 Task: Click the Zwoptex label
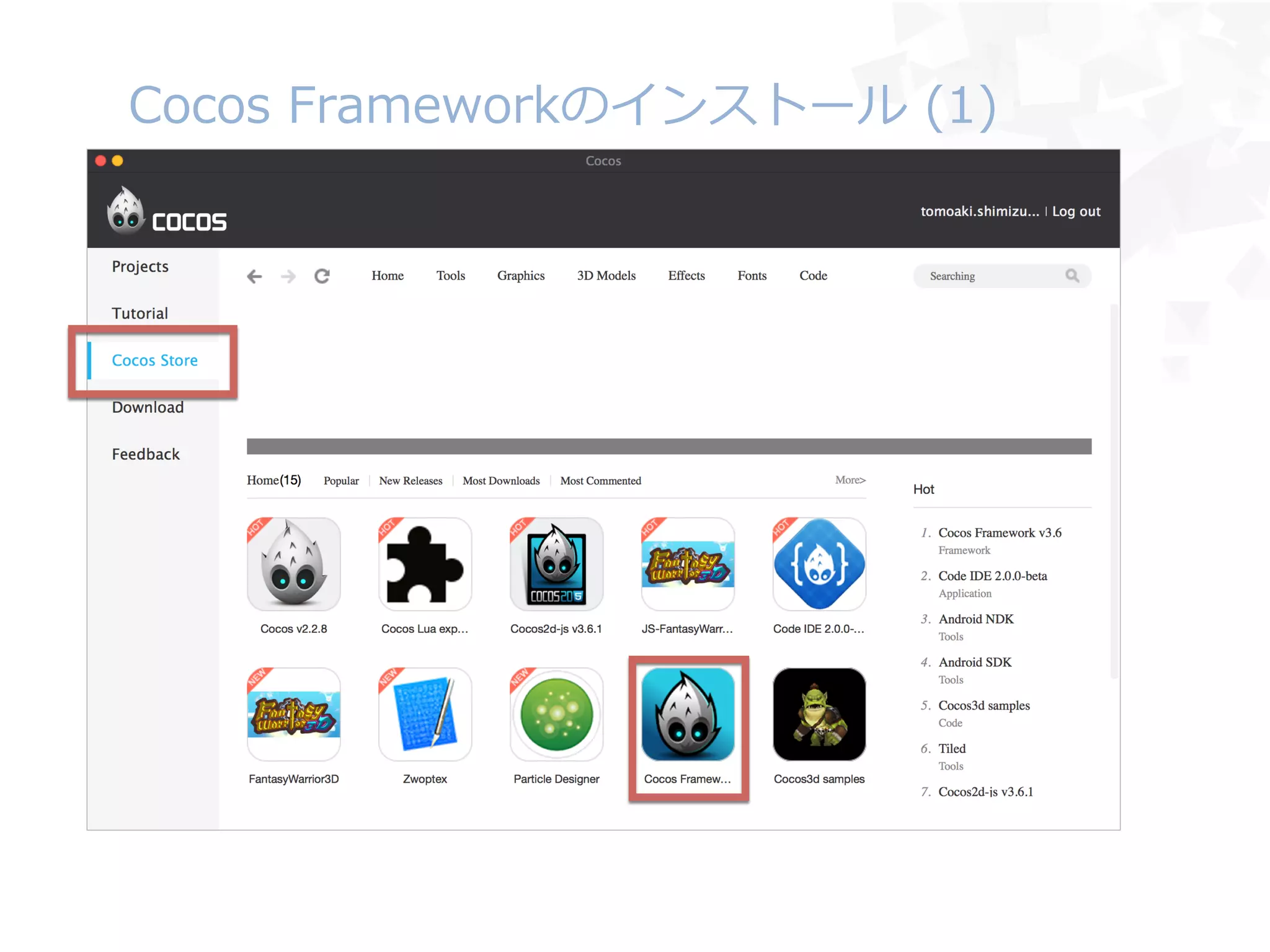(x=425, y=779)
